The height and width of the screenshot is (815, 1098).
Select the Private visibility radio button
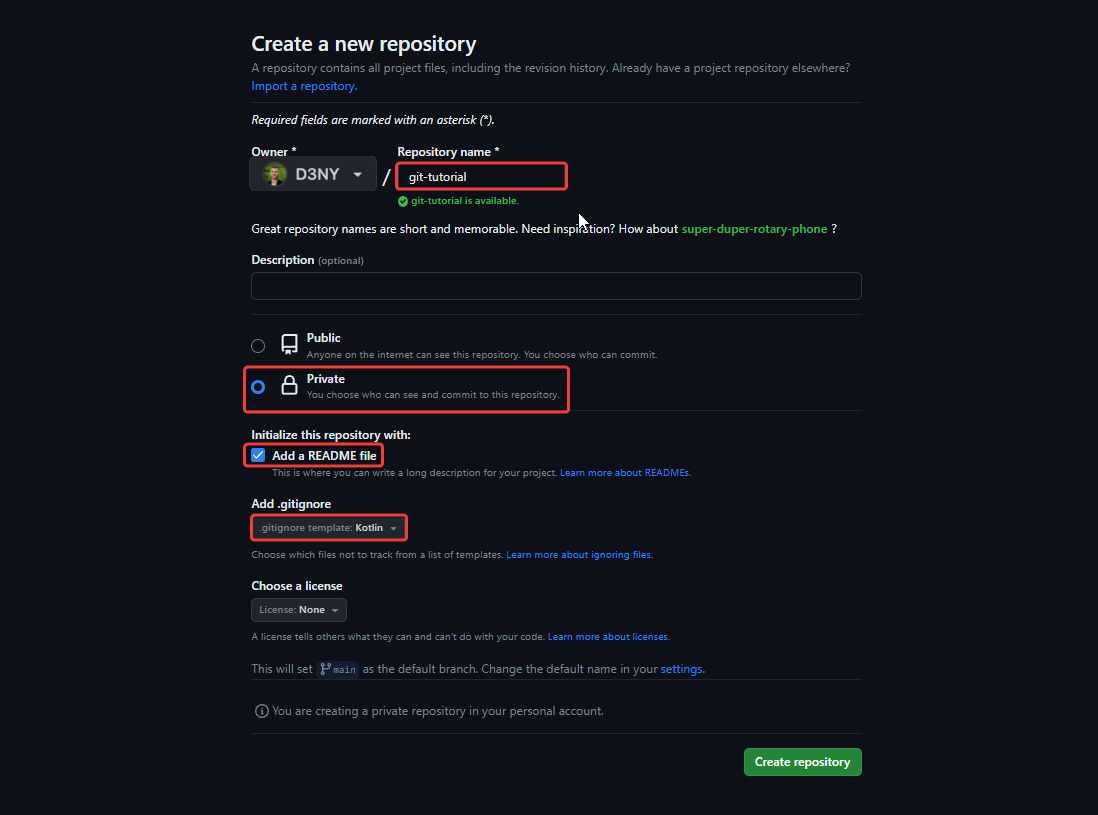coord(258,387)
